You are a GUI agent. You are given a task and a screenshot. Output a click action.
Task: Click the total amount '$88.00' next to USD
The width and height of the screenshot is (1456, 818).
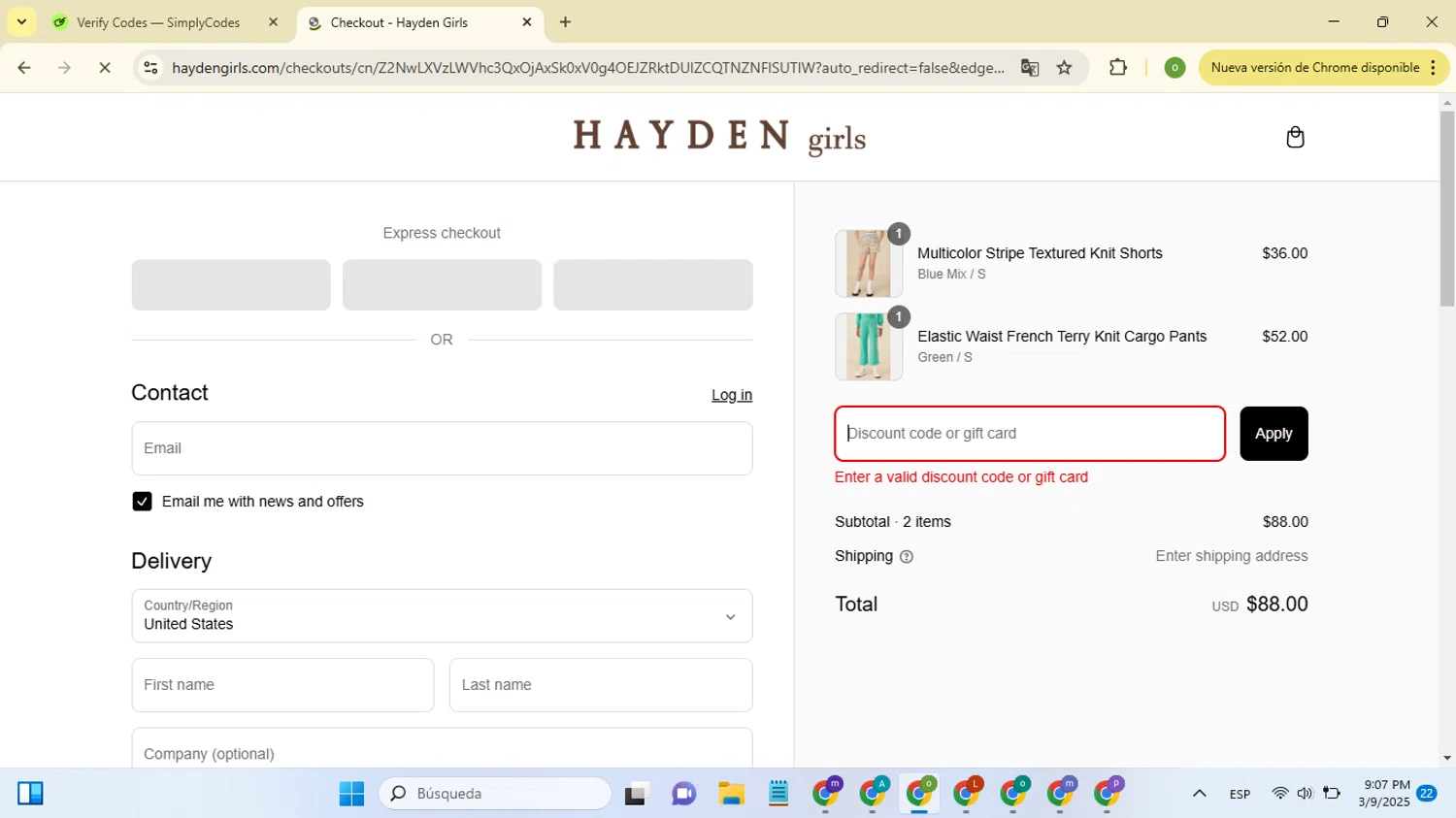coord(1277,605)
